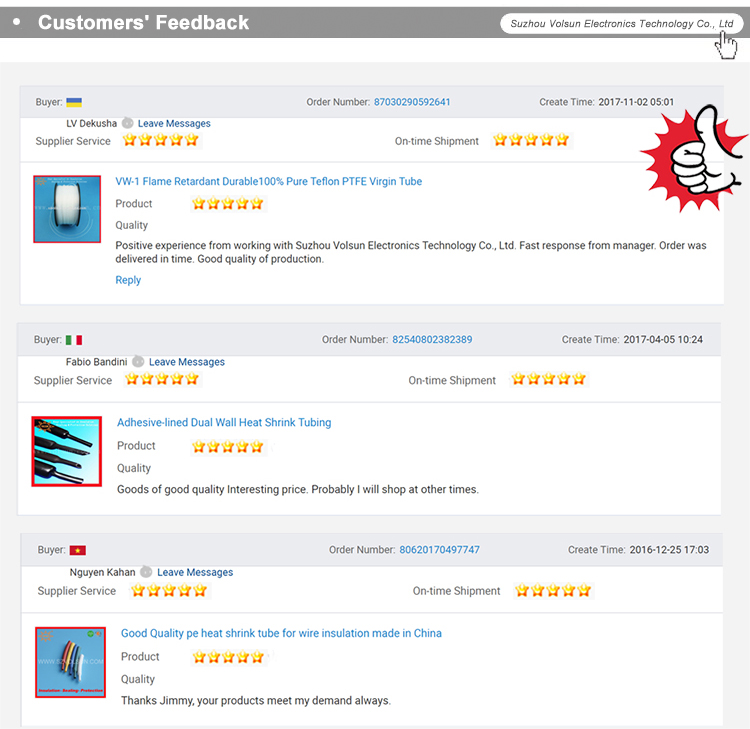Screen dimensions: 750x729
Task: Open order number 80620170497747
Action: pos(439,550)
